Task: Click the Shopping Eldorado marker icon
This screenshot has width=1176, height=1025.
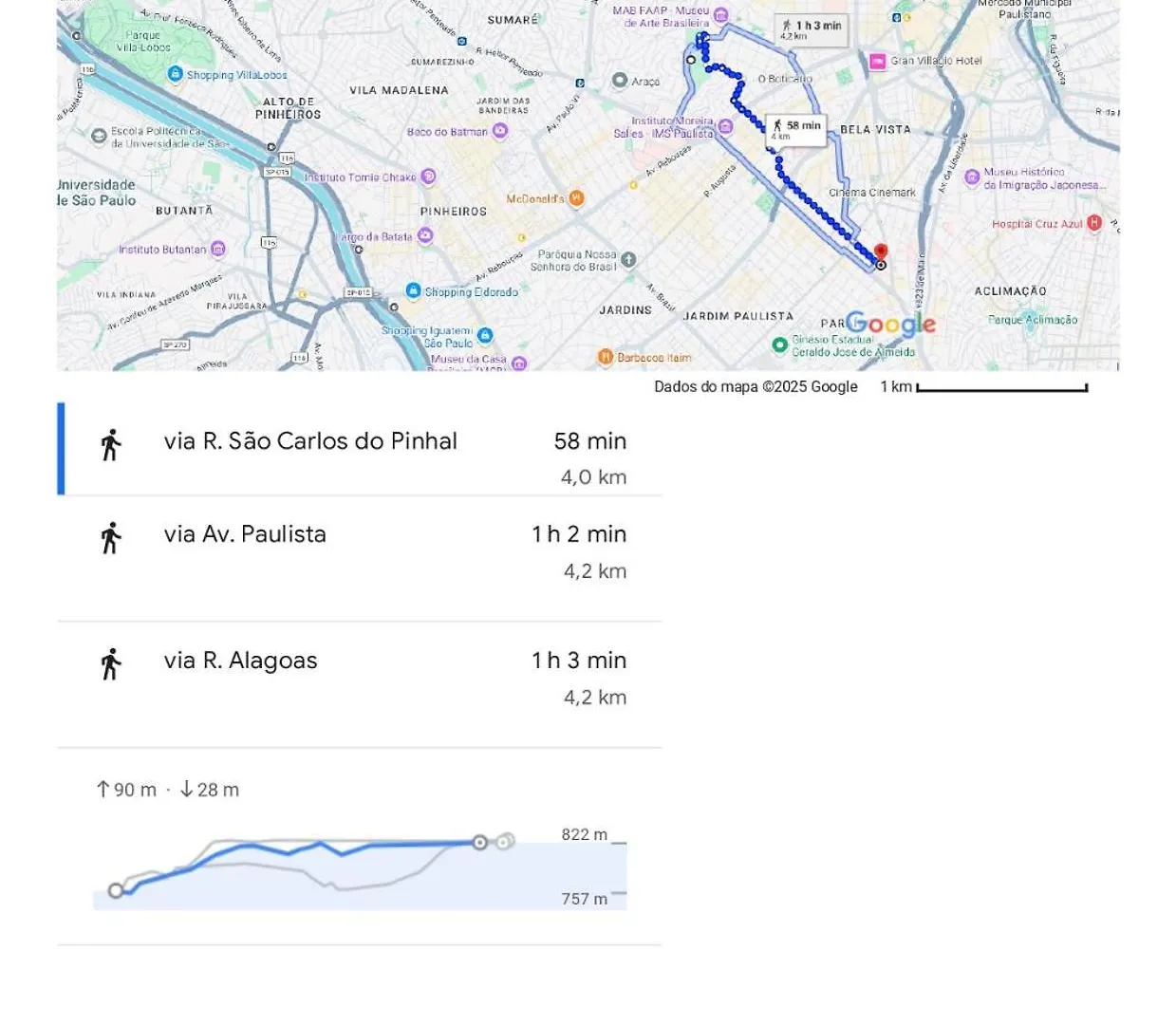Action: click(413, 290)
